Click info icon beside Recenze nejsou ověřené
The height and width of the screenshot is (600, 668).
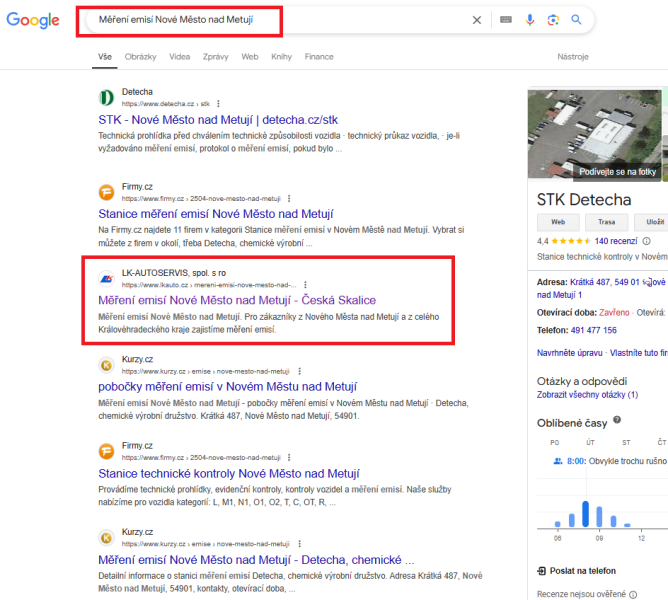633,594
